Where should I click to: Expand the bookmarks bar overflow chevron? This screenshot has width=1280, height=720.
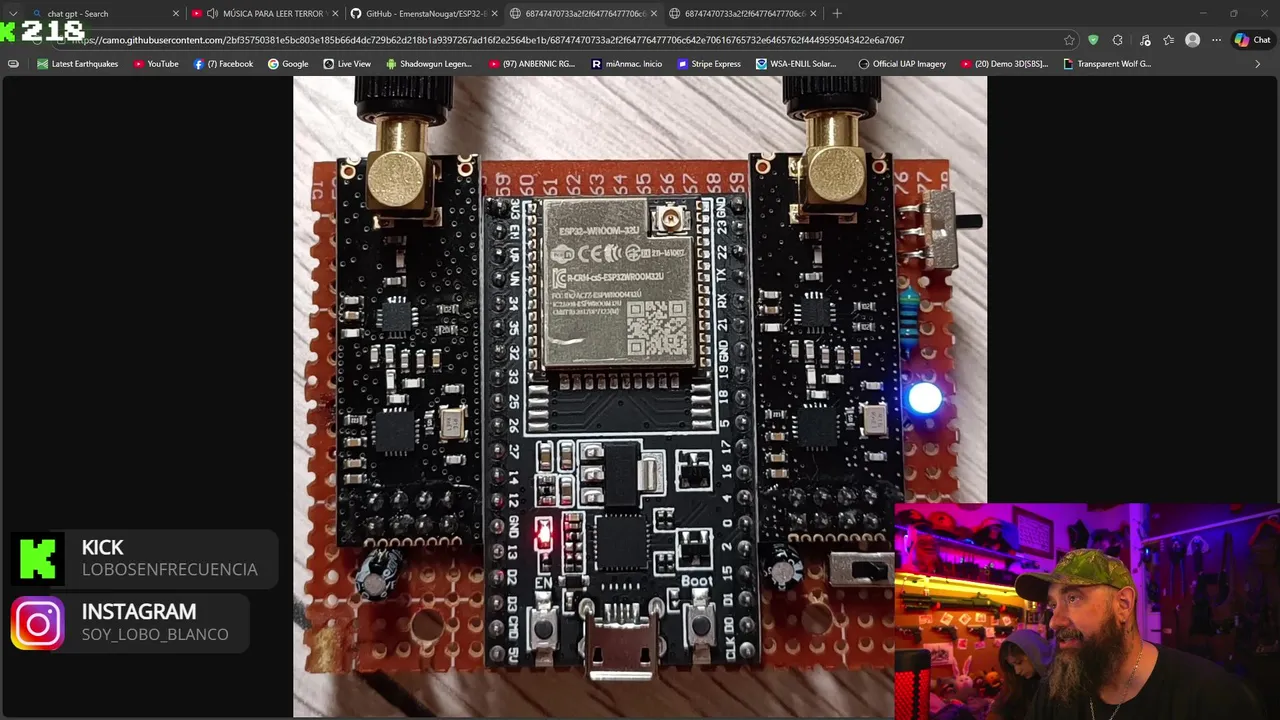pos(1257,63)
